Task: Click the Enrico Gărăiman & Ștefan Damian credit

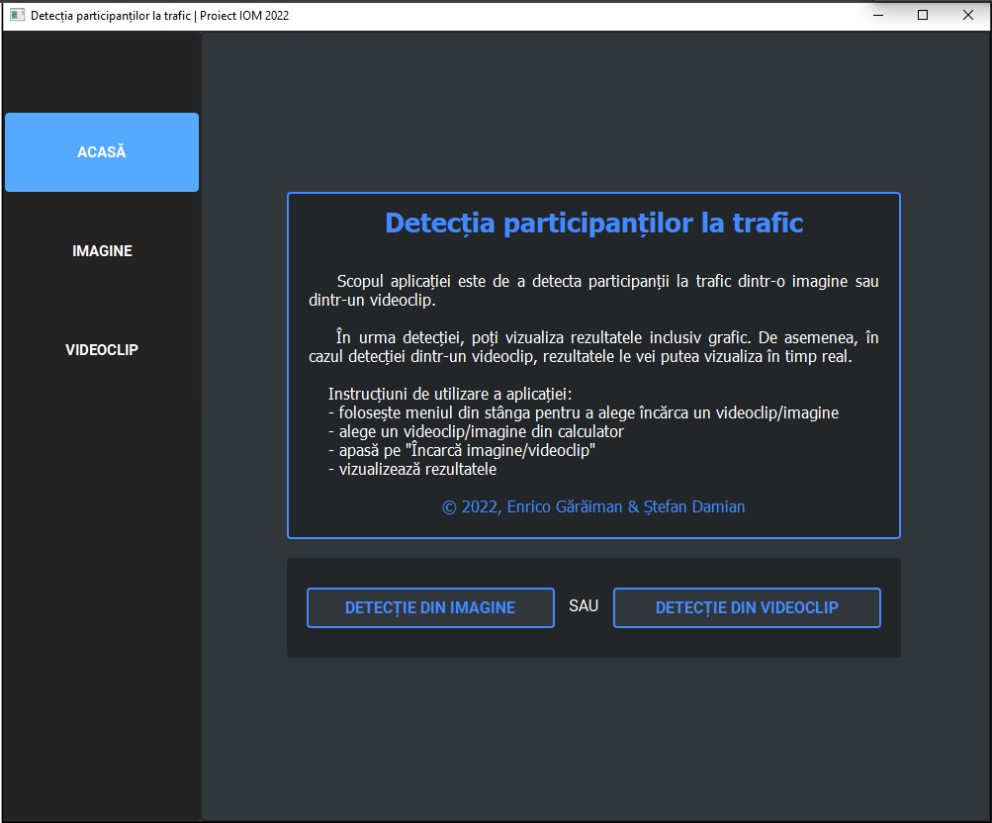Action: [593, 506]
